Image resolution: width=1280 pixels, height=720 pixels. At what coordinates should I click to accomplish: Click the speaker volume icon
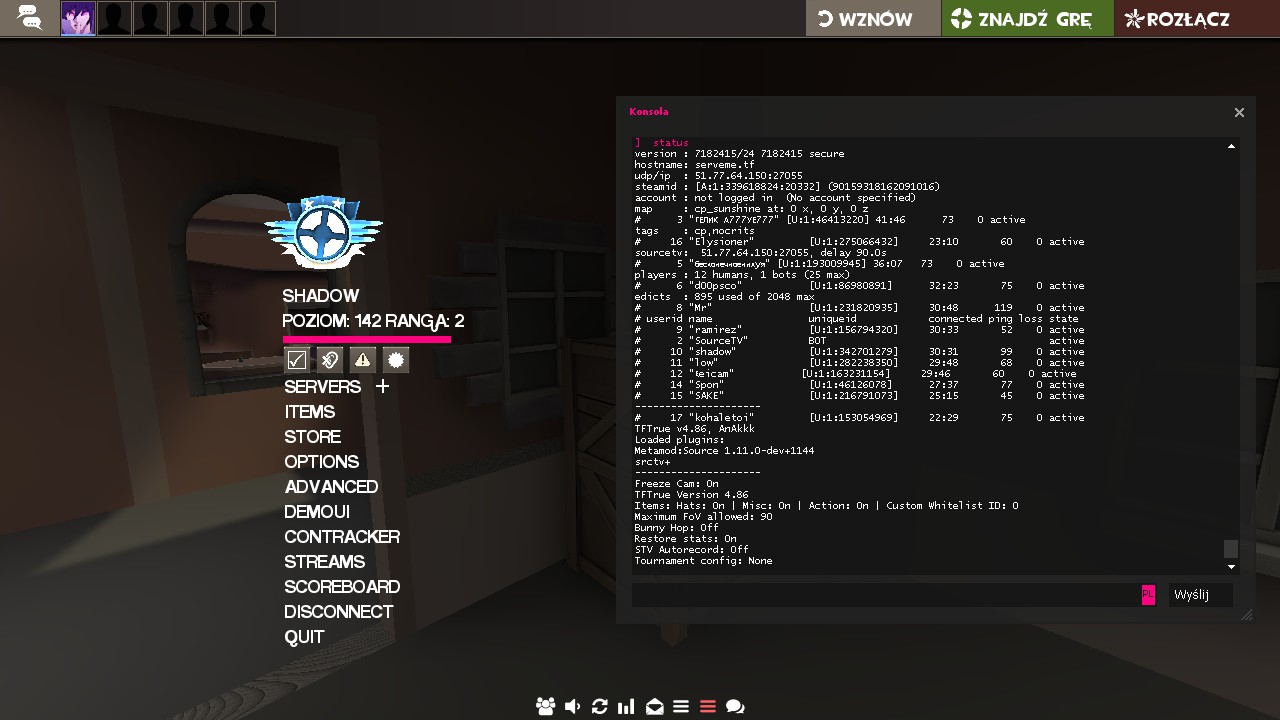coord(572,706)
